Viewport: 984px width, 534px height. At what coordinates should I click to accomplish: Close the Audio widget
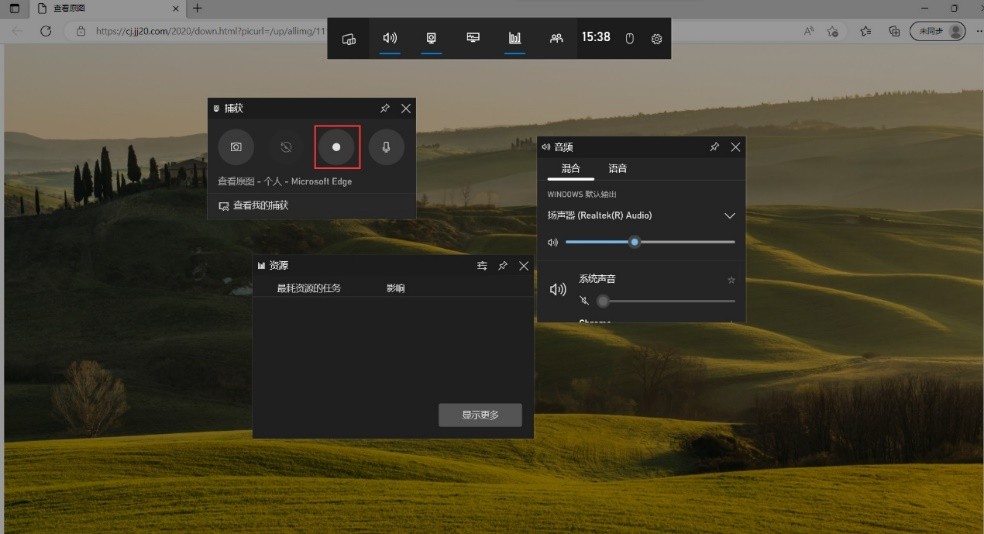pyautogui.click(x=735, y=147)
